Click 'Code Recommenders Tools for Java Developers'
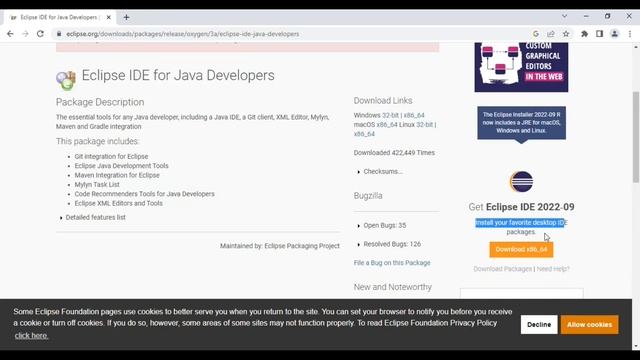The width and height of the screenshot is (640, 360). point(144,194)
